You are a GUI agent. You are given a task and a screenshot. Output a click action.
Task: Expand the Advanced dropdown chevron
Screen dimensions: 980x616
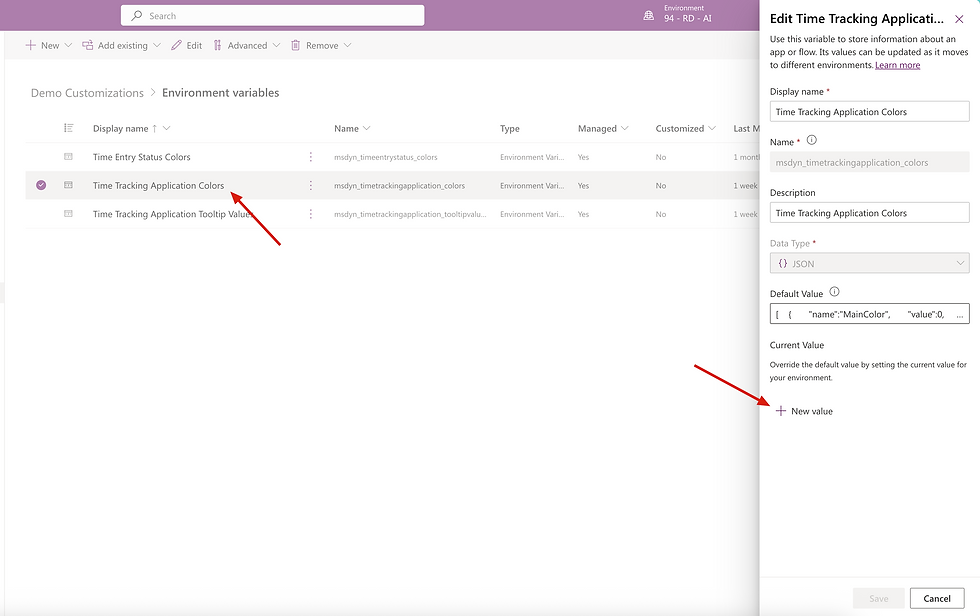276,45
